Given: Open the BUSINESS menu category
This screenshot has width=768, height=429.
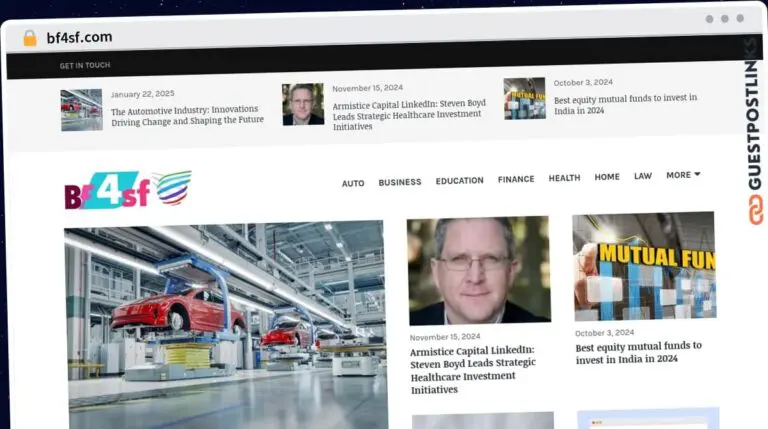Looking at the screenshot, I should pos(399,182).
